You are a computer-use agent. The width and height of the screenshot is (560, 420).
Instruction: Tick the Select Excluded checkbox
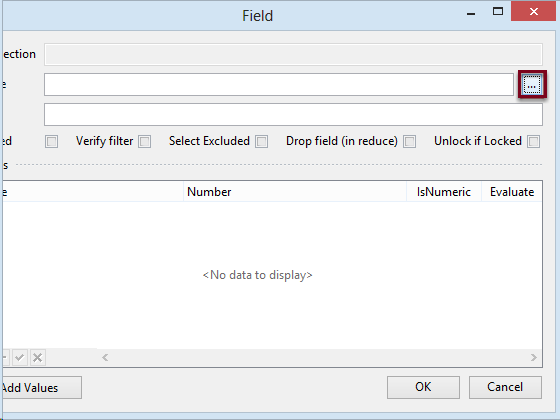[x=261, y=142]
